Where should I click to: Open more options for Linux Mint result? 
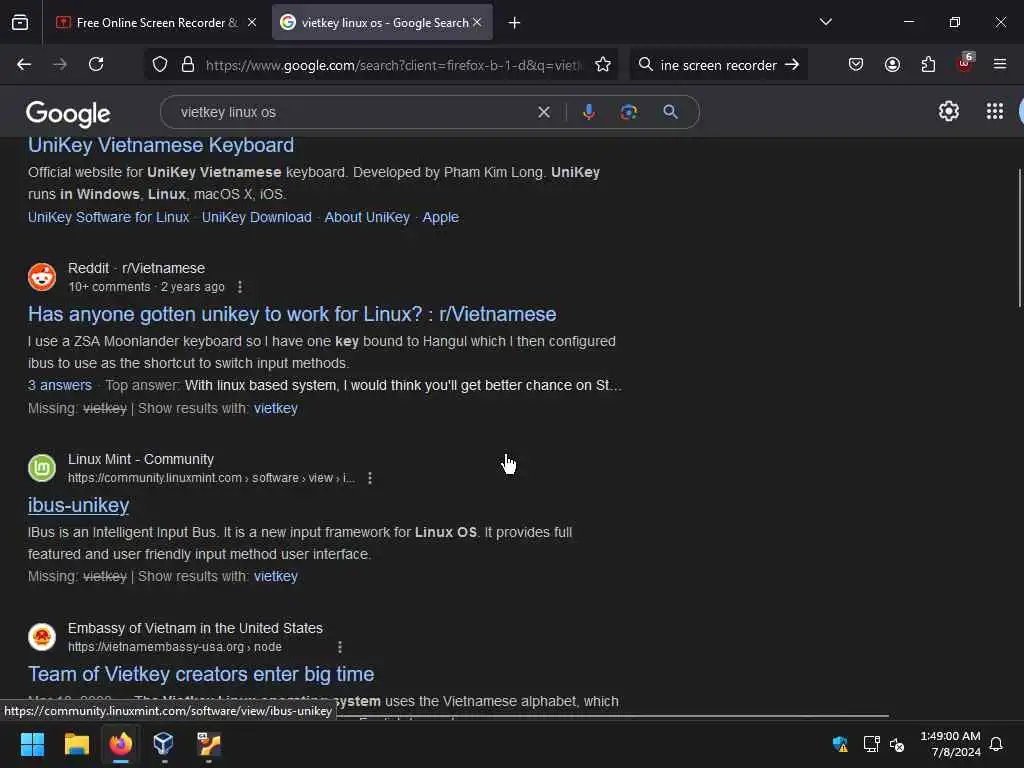pyautogui.click(x=370, y=478)
